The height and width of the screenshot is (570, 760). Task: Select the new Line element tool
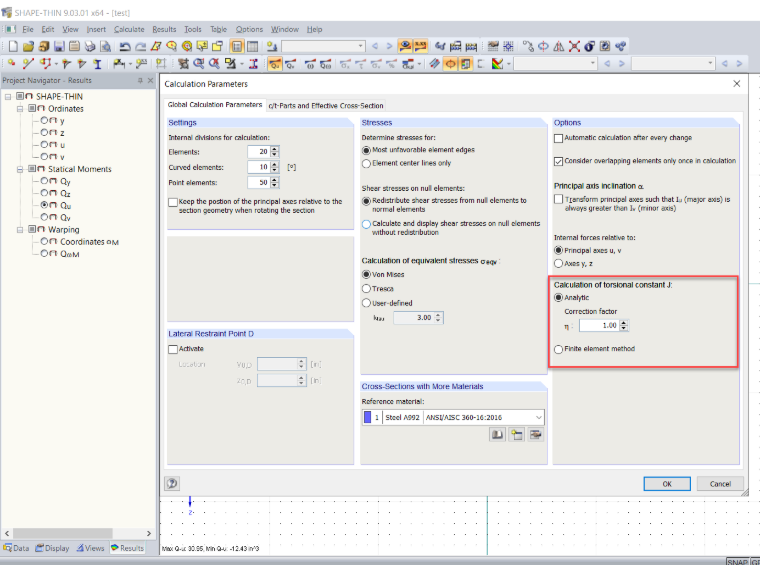coord(28,63)
